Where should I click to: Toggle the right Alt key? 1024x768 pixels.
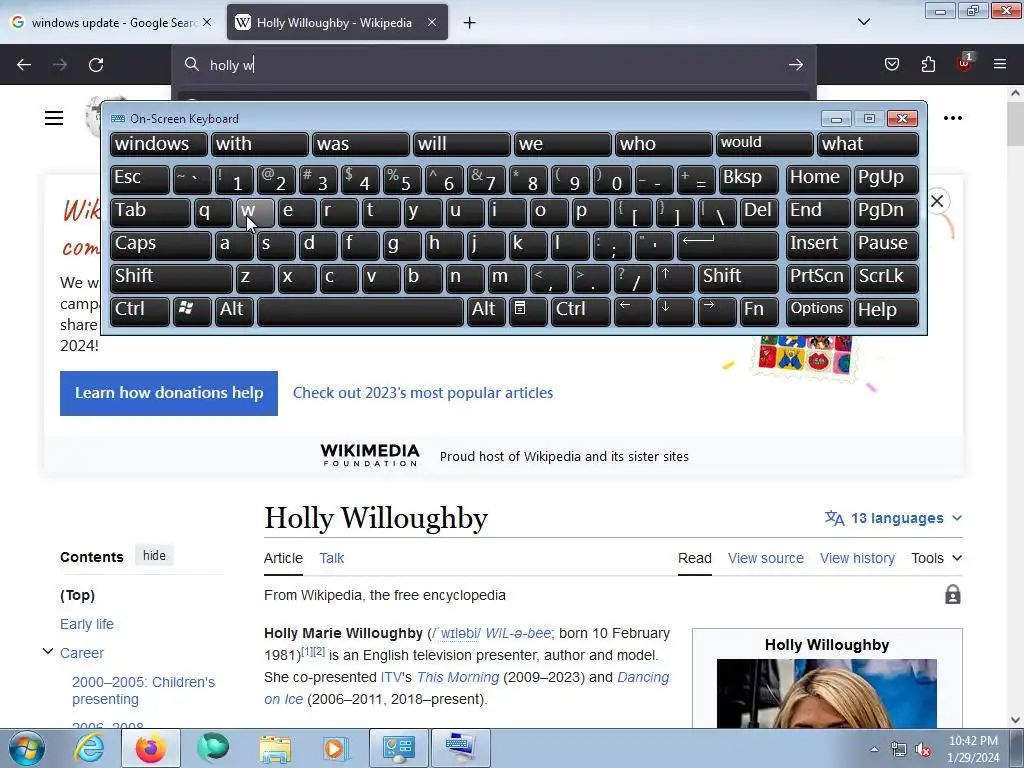point(486,310)
